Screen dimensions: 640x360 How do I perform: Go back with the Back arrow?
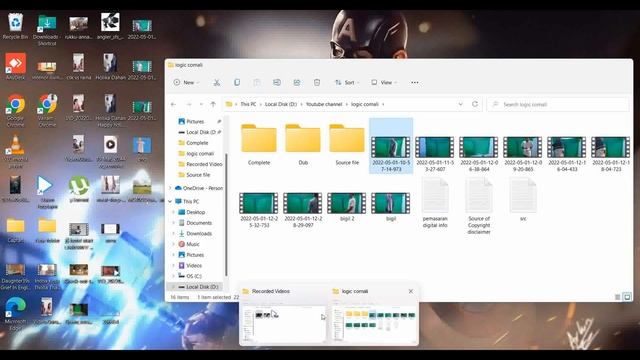[173, 104]
